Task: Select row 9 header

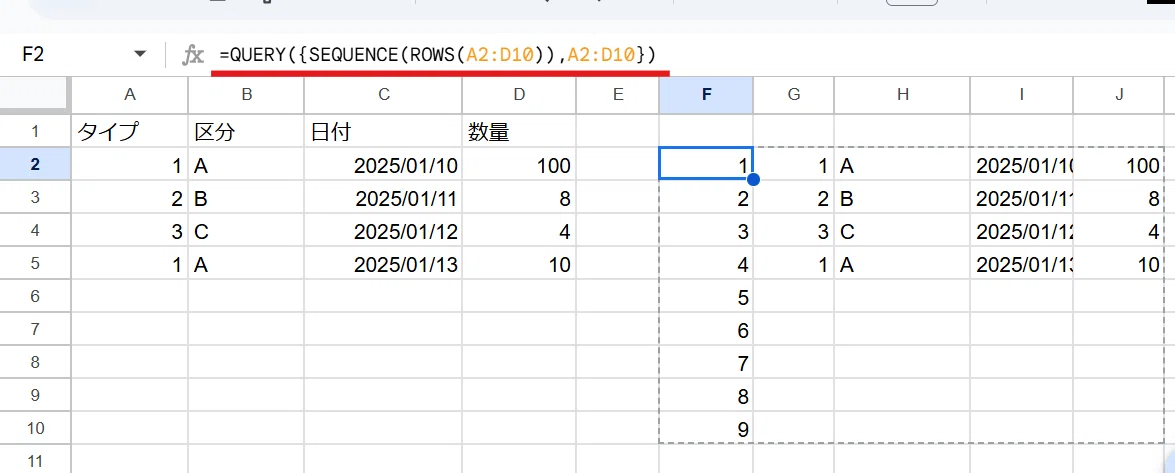Action: pos(35,395)
